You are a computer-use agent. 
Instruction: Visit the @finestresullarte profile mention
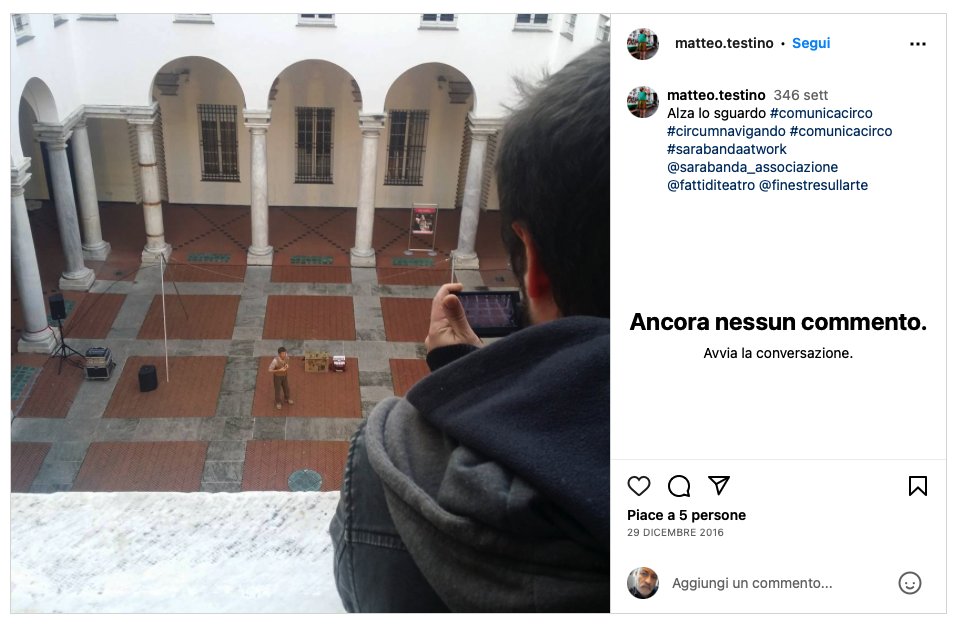click(x=813, y=185)
